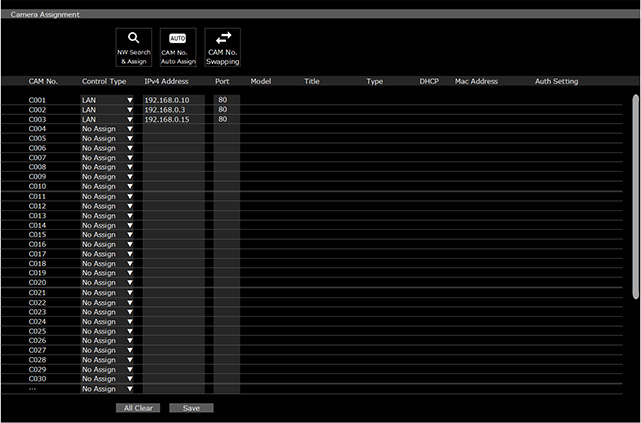The height and width of the screenshot is (423, 641).
Task: Click Mac Address column header
Action: [x=476, y=81]
